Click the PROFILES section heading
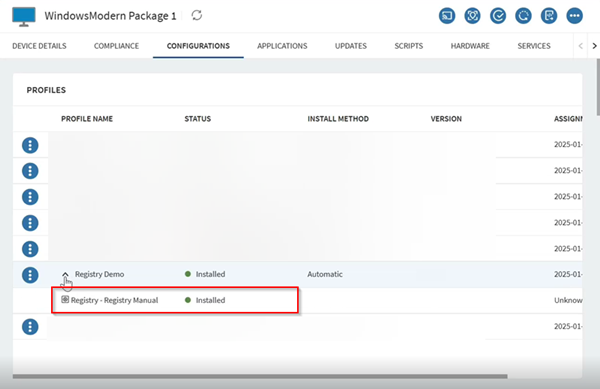 [x=46, y=90]
